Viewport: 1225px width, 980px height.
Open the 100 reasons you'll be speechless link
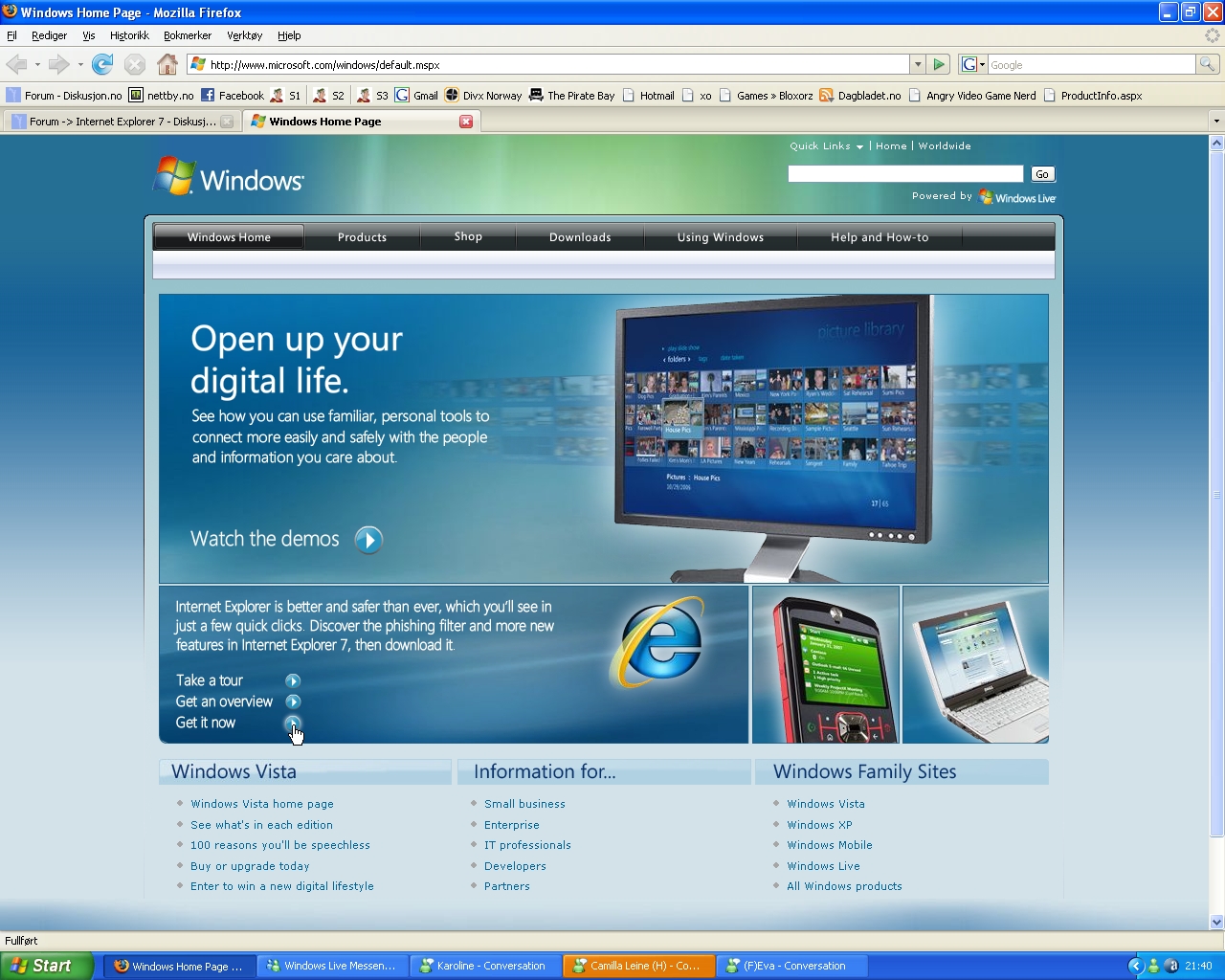click(280, 845)
